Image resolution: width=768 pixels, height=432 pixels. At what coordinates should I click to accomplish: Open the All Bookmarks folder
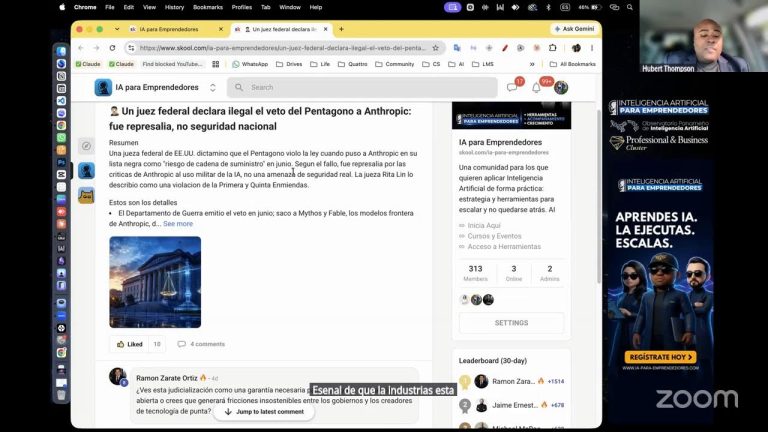coord(573,64)
